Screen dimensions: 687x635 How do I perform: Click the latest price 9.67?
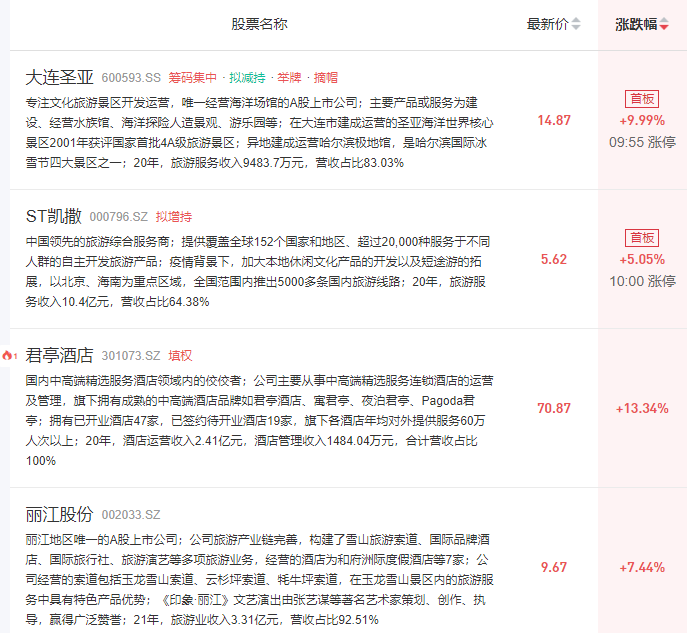554,568
